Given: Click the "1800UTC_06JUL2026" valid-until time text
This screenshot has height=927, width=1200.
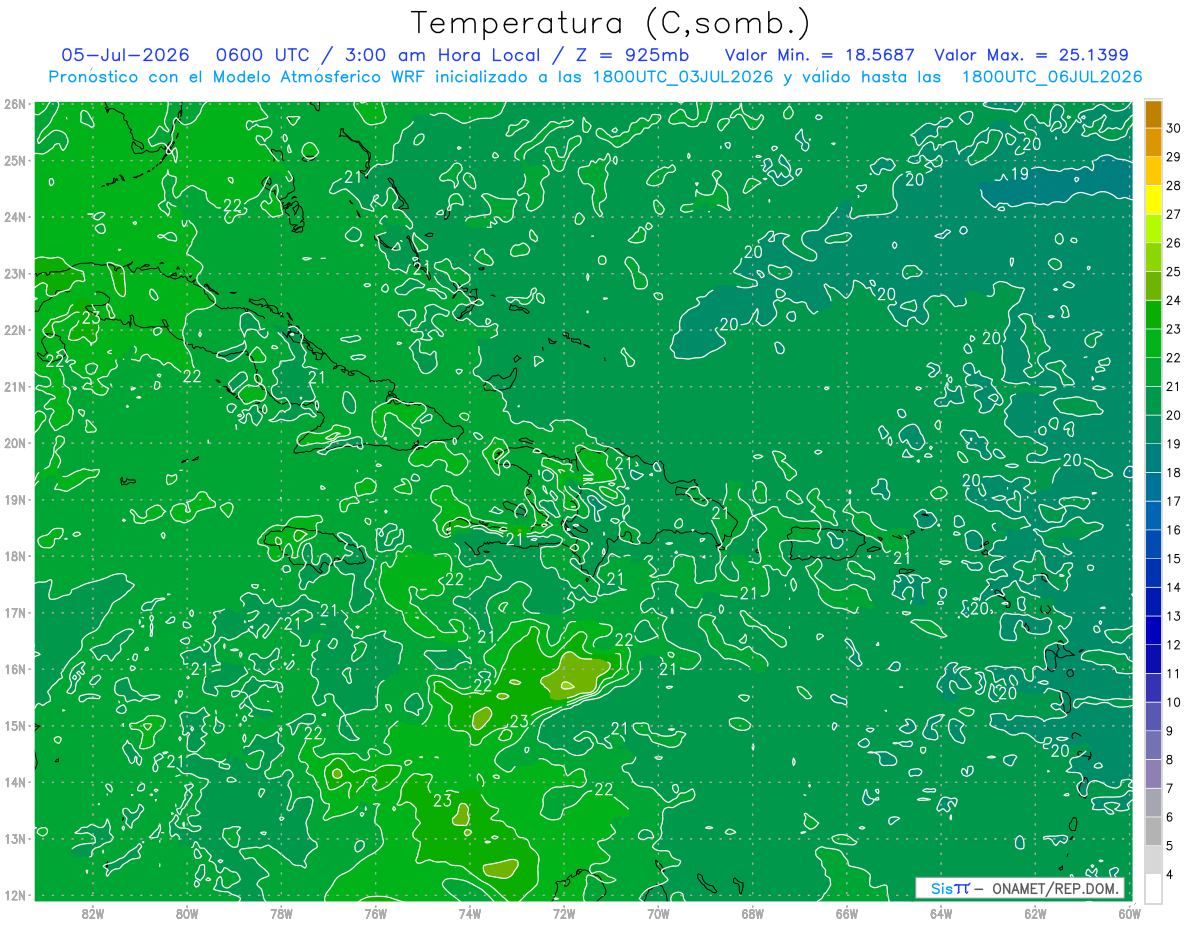Looking at the screenshot, I should 1052,77.
